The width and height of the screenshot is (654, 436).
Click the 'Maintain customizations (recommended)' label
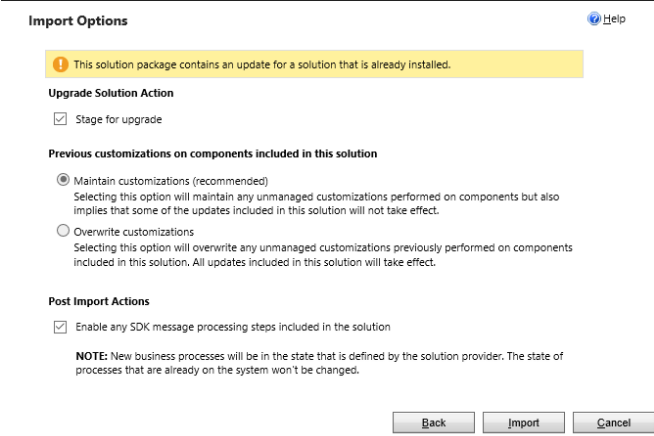[x=171, y=181]
